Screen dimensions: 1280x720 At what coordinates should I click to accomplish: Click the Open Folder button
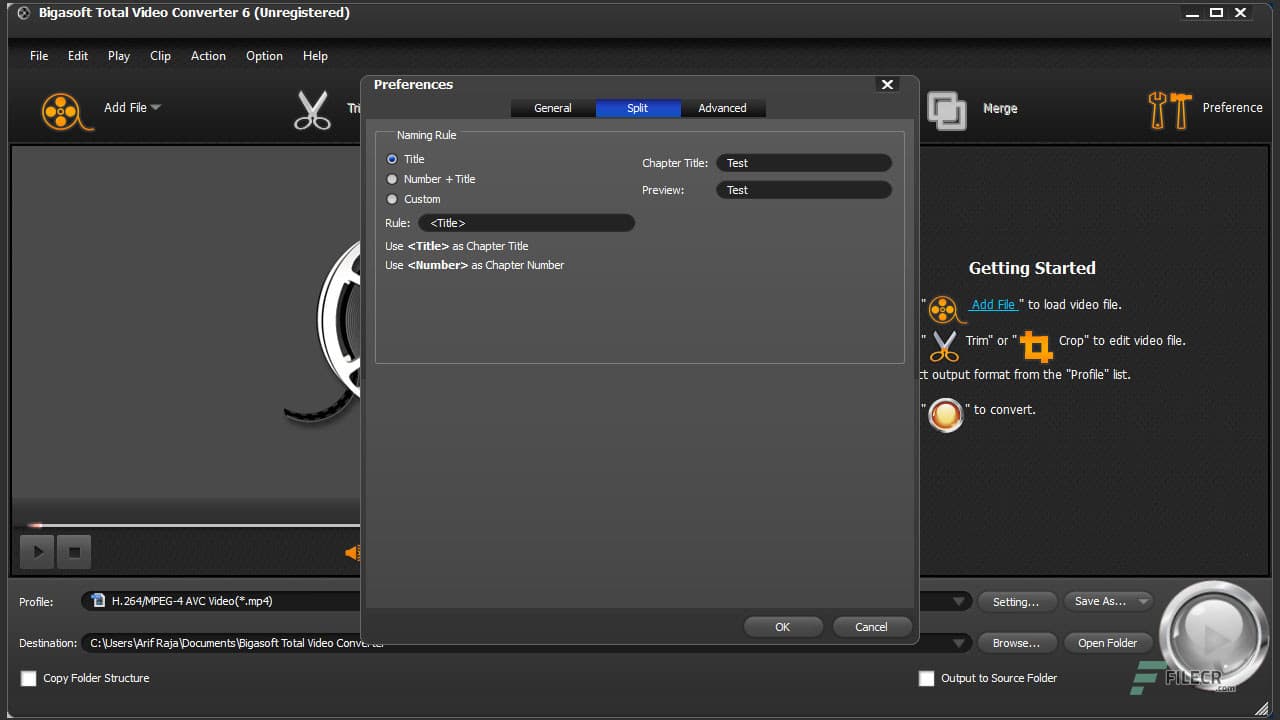[1107, 642]
